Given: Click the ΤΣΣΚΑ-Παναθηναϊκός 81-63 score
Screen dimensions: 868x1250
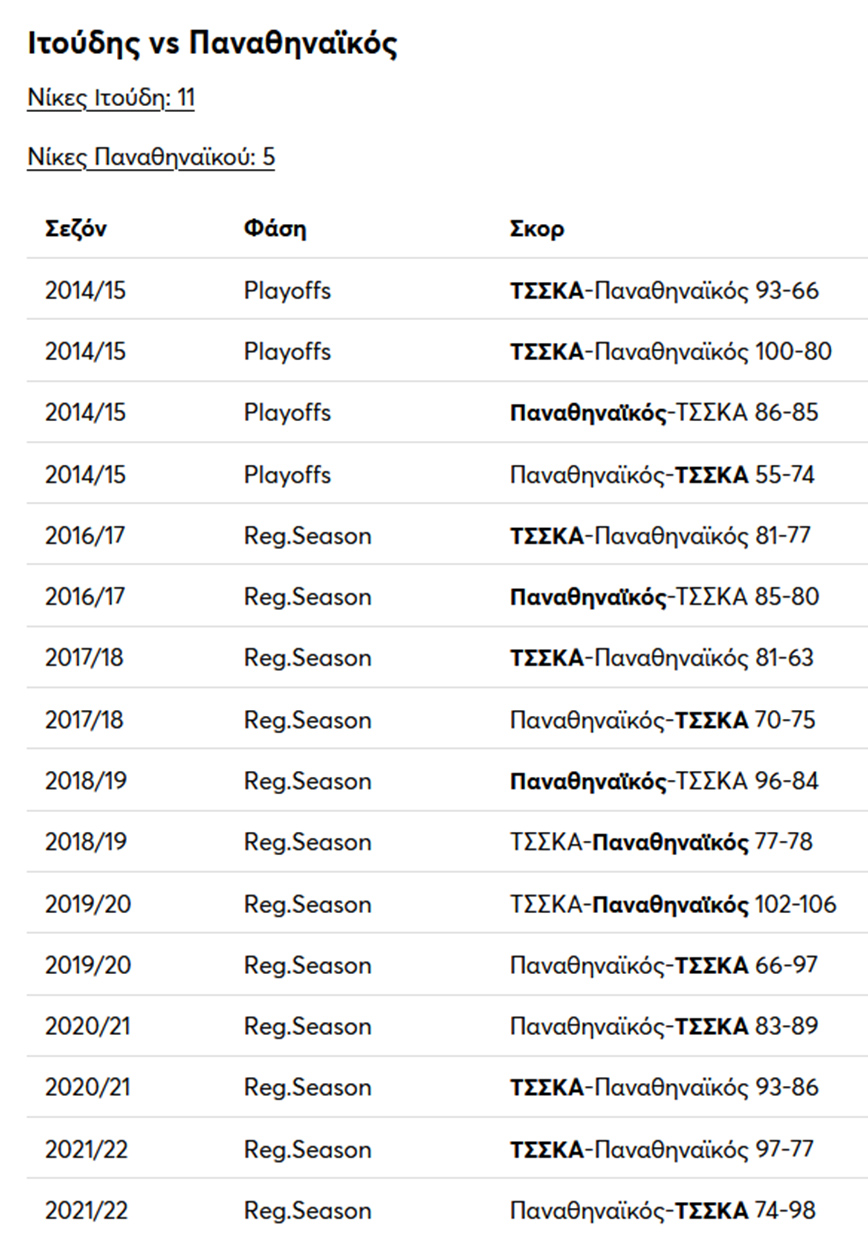Looking at the screenshot, I should tap(662, 658).
